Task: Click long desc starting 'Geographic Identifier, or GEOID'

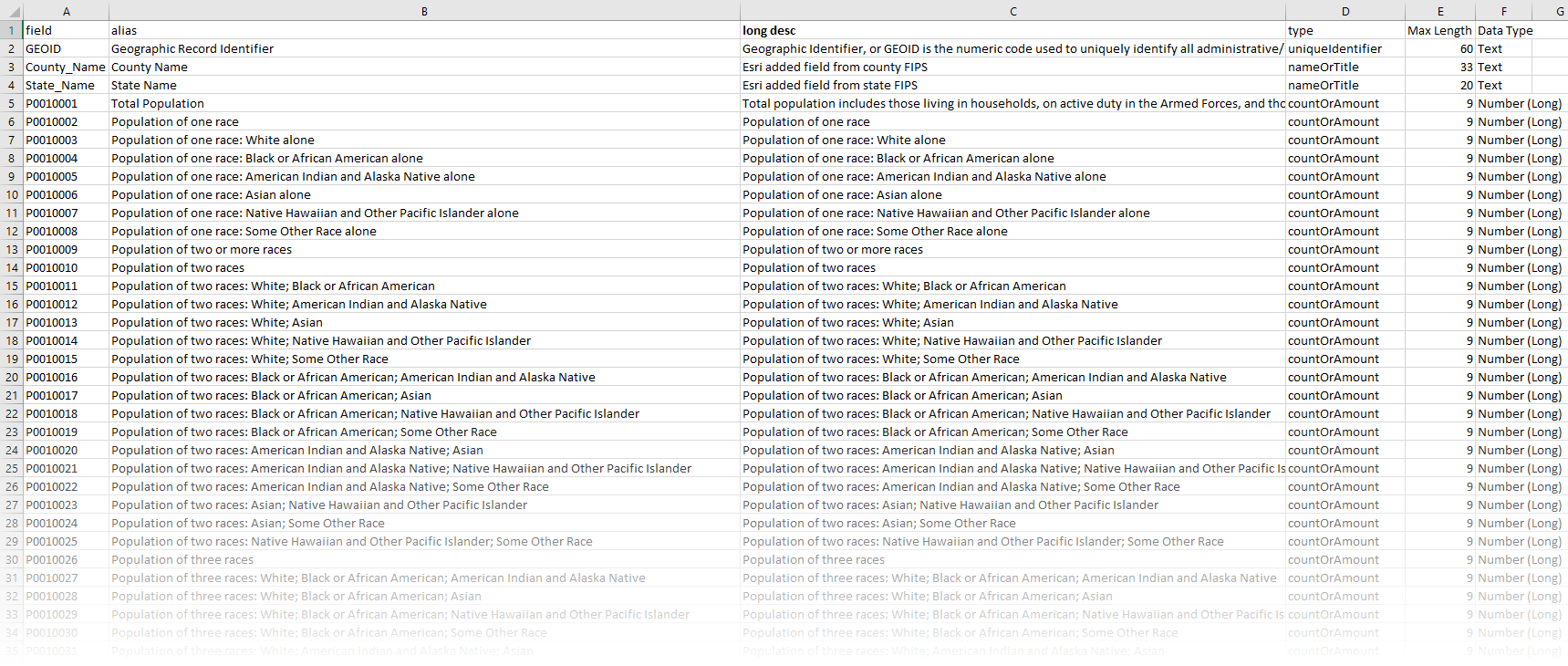Action: (1012, 48)
